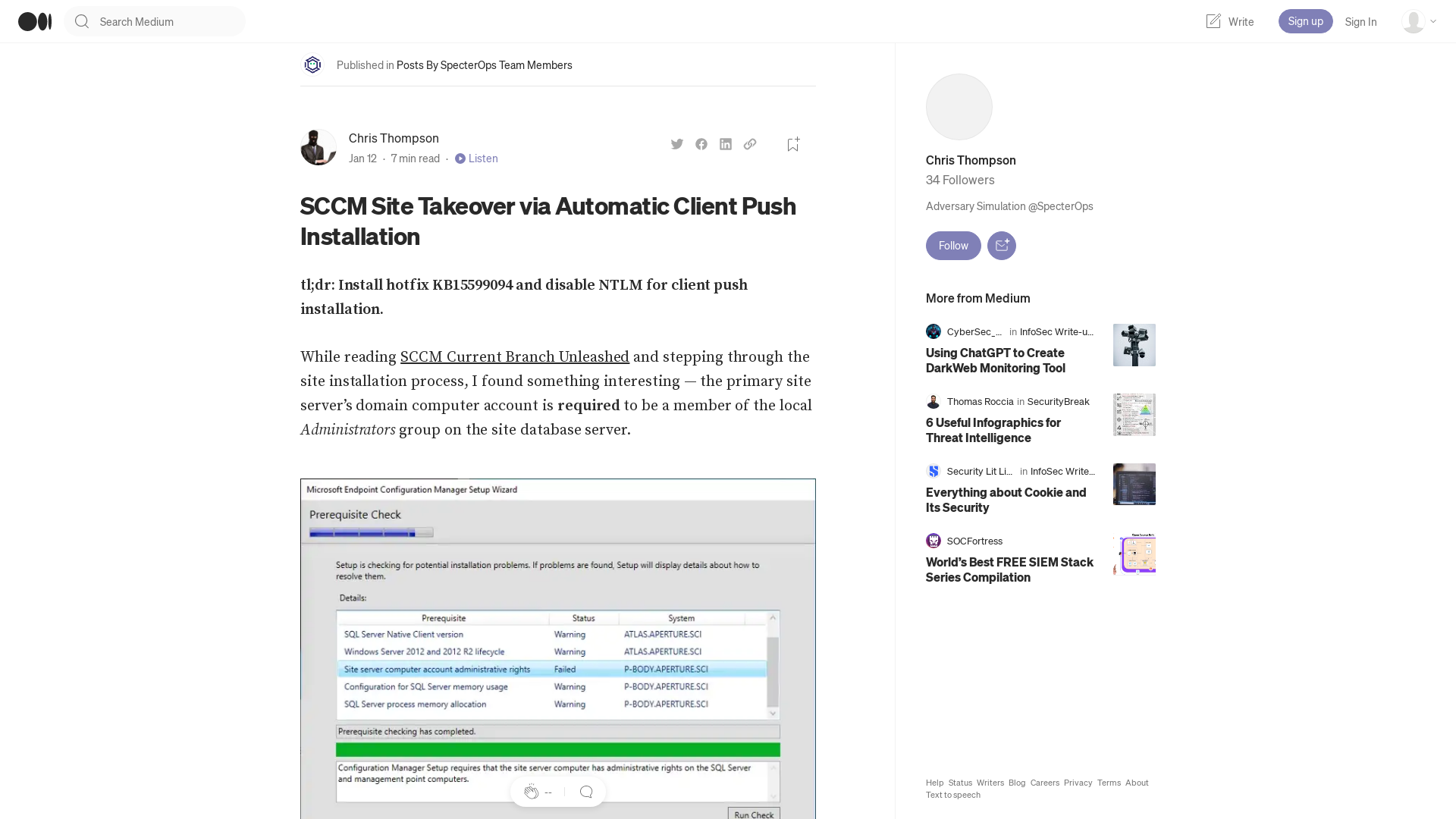Open the Status footer link
The width and height of the screenshot is (1456, 819).
(x=960, y=783)
